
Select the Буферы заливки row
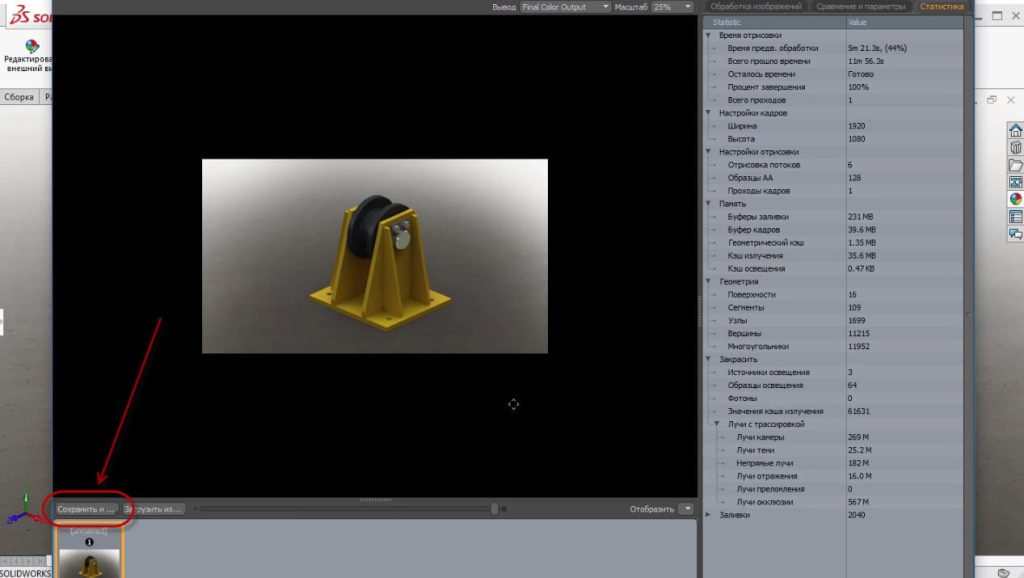point(833,217)
